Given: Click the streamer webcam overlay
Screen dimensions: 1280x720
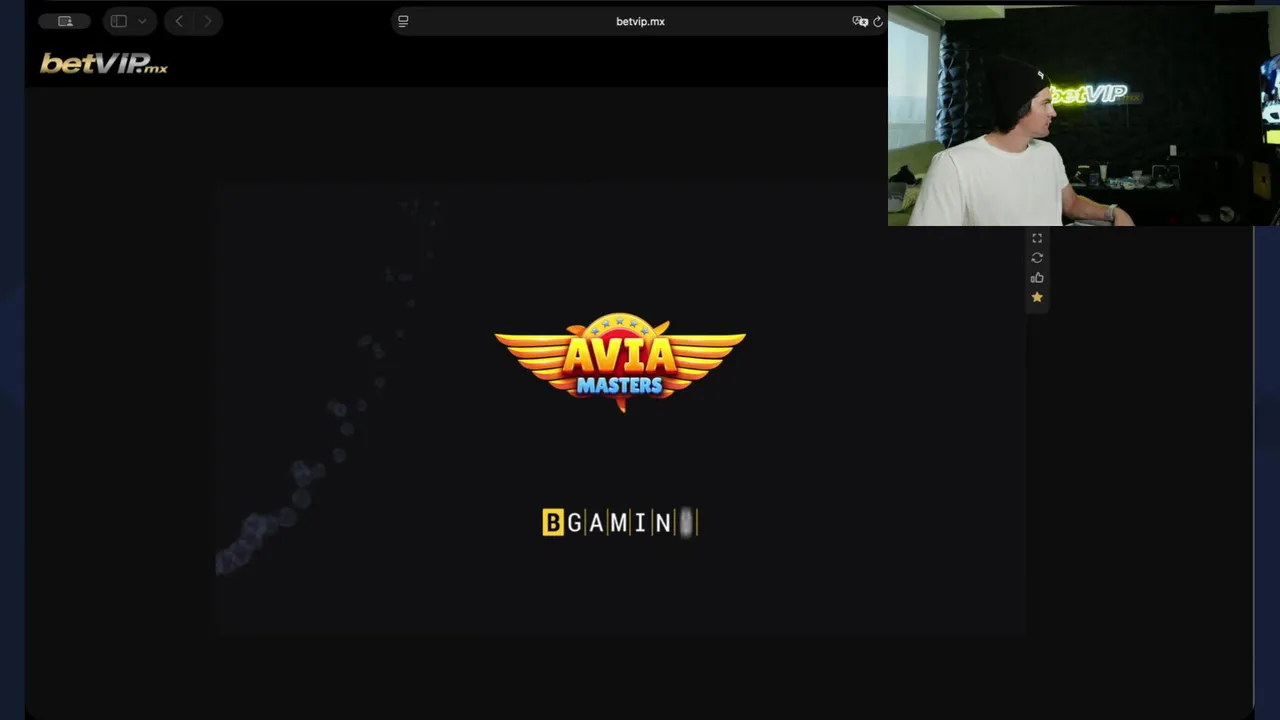Looking at the screenshot, I should click(1084, 115).
